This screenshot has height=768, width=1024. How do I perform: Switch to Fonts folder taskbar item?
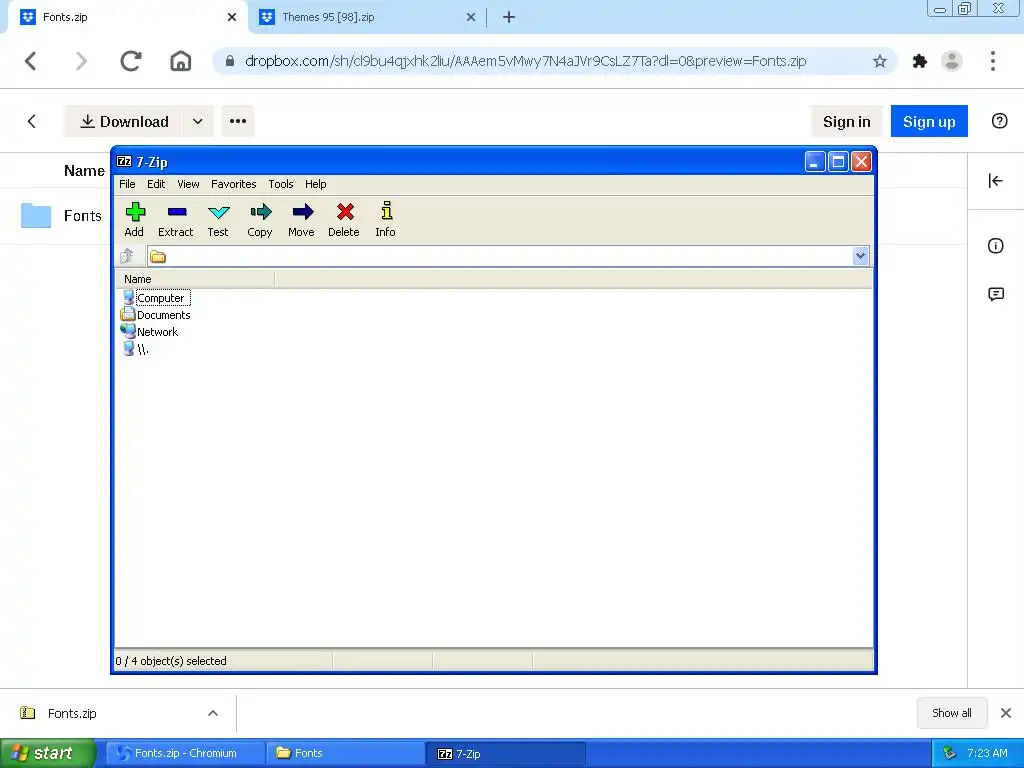click(x=345, y=753)
